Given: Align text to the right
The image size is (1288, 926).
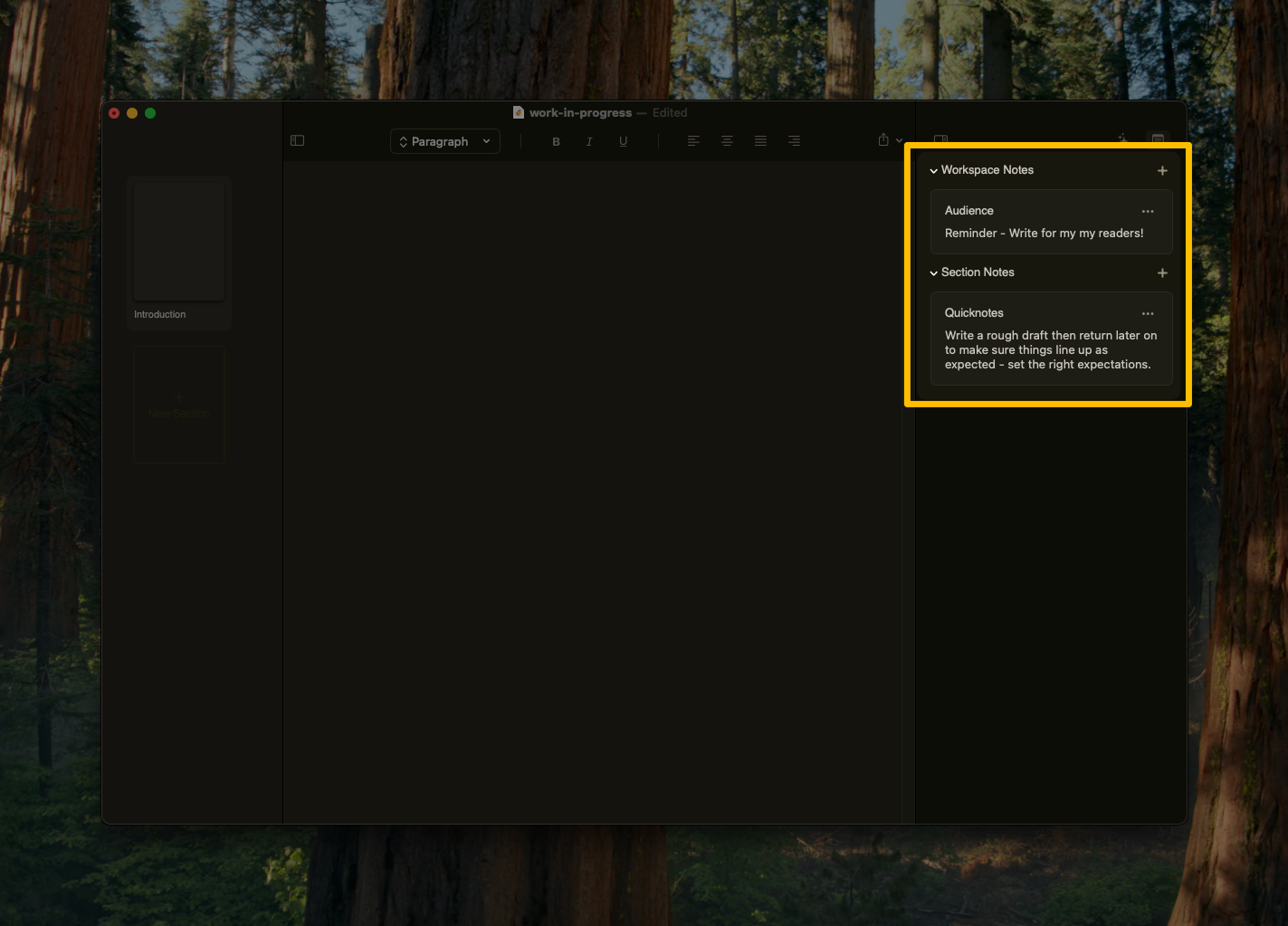Looking at the screenshot, I should [794, 141].
